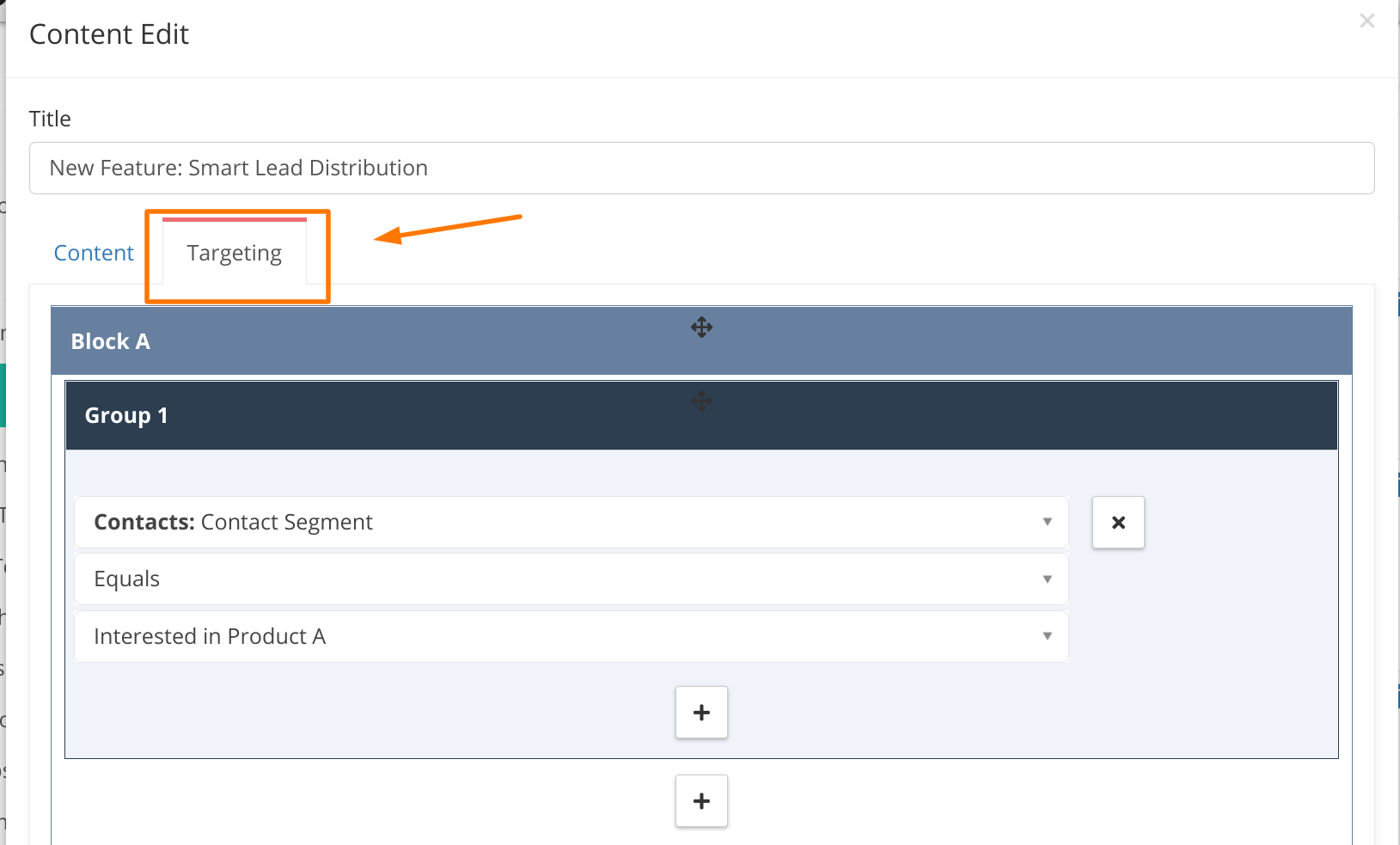Click into the Title input field
The image size is (1400, 845).
[701, 168]
